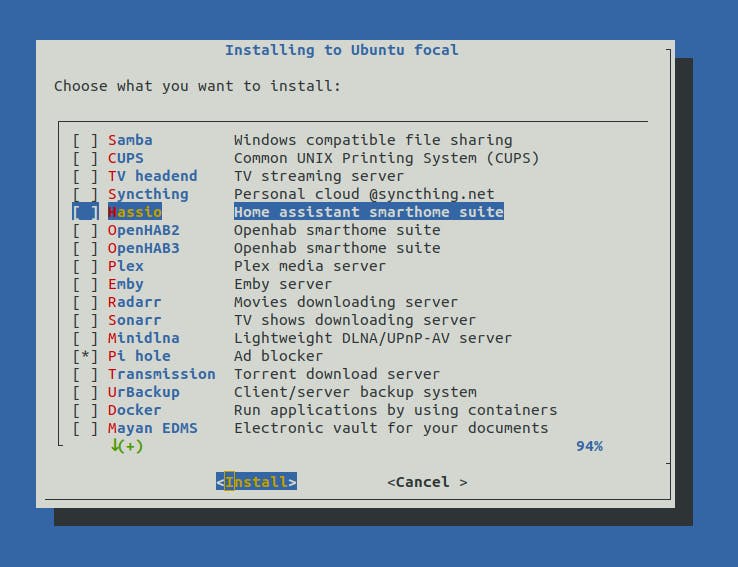The height and width of the screenshot is (567, 738).
Task: Uncheck the Pi hole checkbox
Action: [x=85, y=356]
